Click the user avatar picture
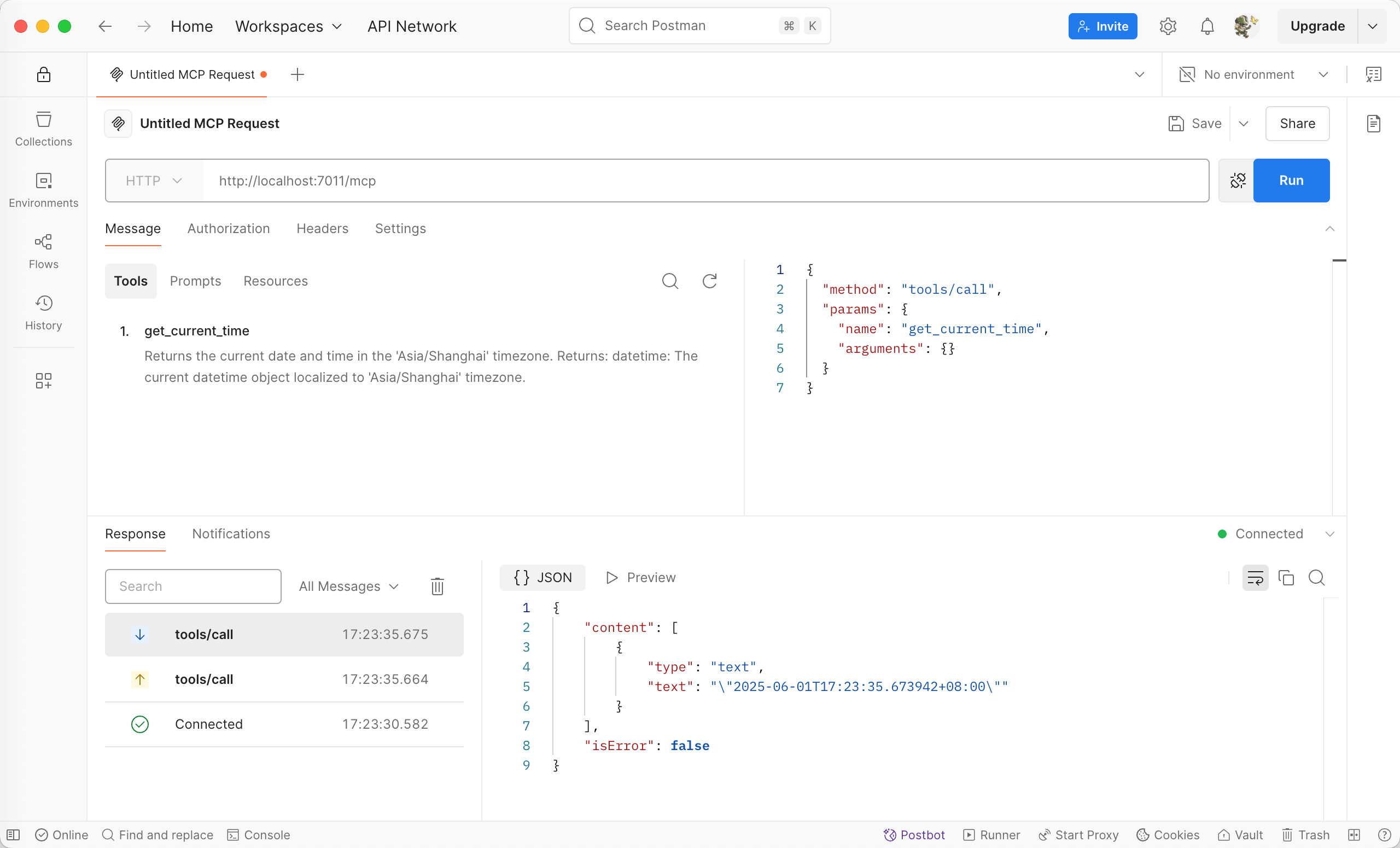The image size is (1400, 848). 1245,26
